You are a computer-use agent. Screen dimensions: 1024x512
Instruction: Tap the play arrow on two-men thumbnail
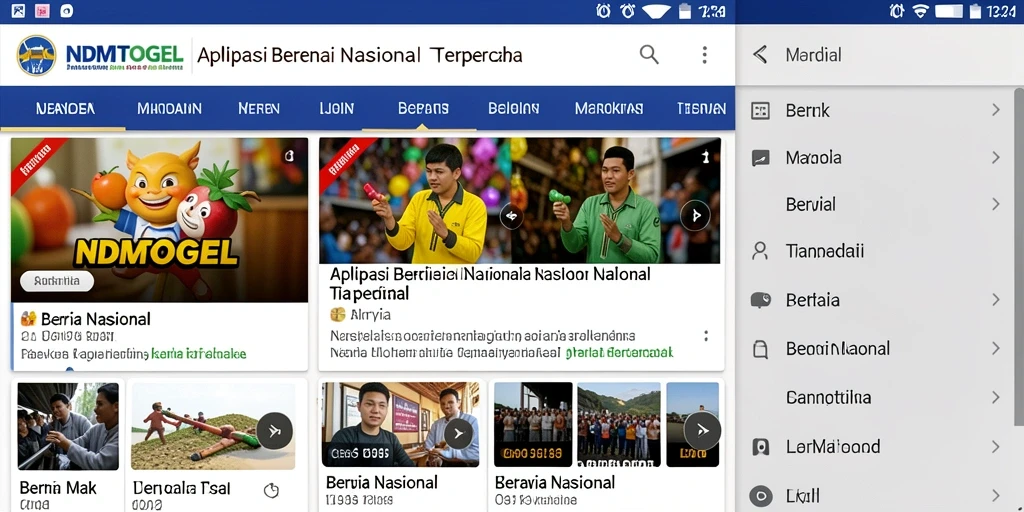[458, 433]
